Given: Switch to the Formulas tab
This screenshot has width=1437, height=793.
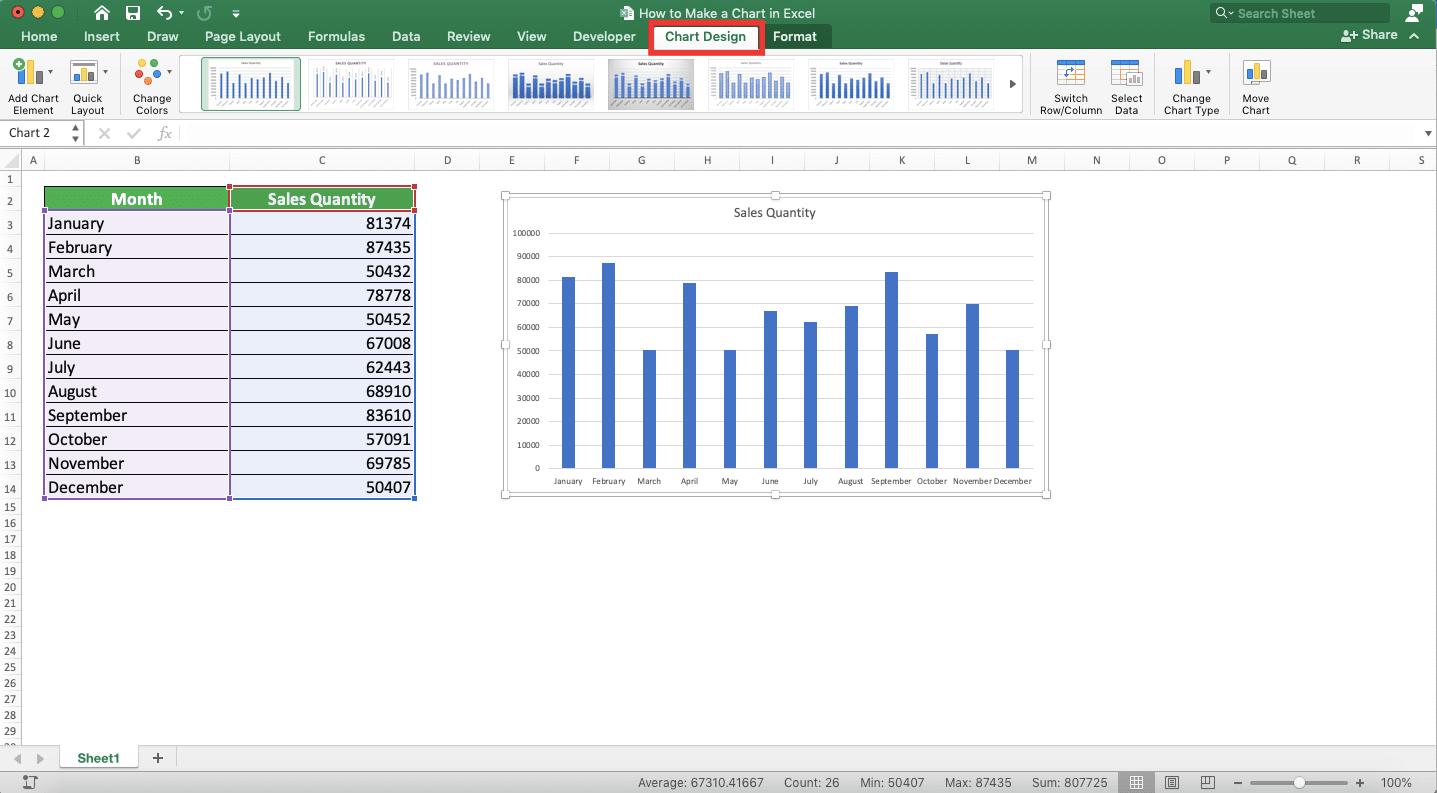Looking at the screenshot, I should (336, 36).
